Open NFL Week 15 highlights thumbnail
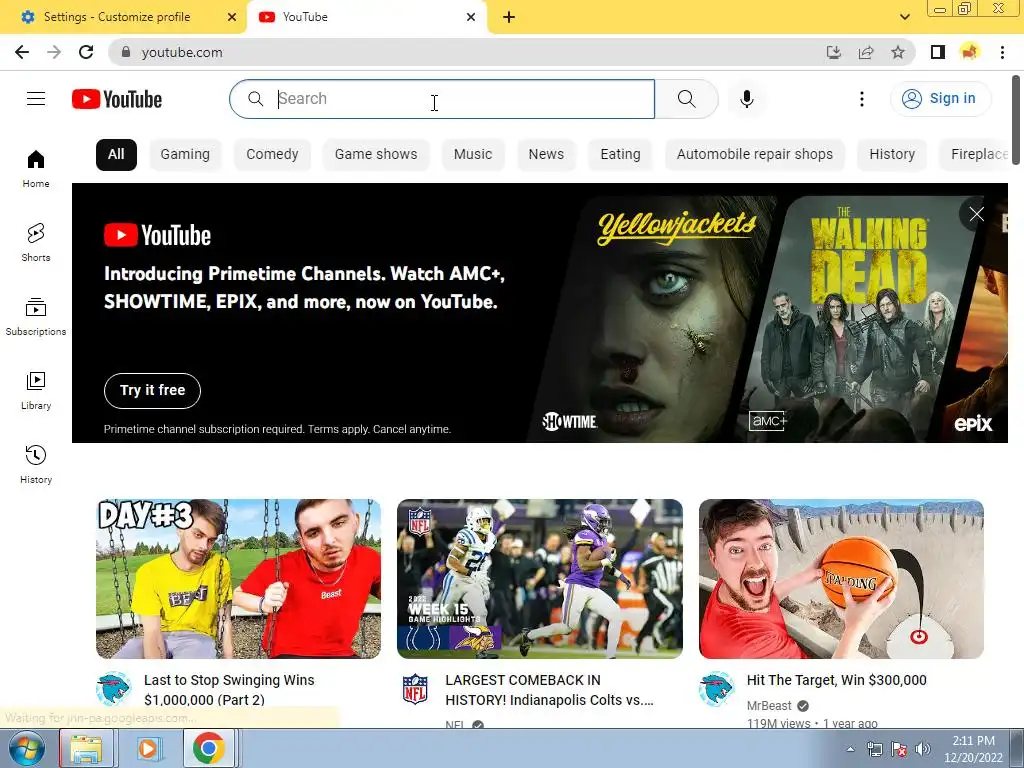Image resolution: width=1024 pixels, height=768 pixels. point(540,579)
